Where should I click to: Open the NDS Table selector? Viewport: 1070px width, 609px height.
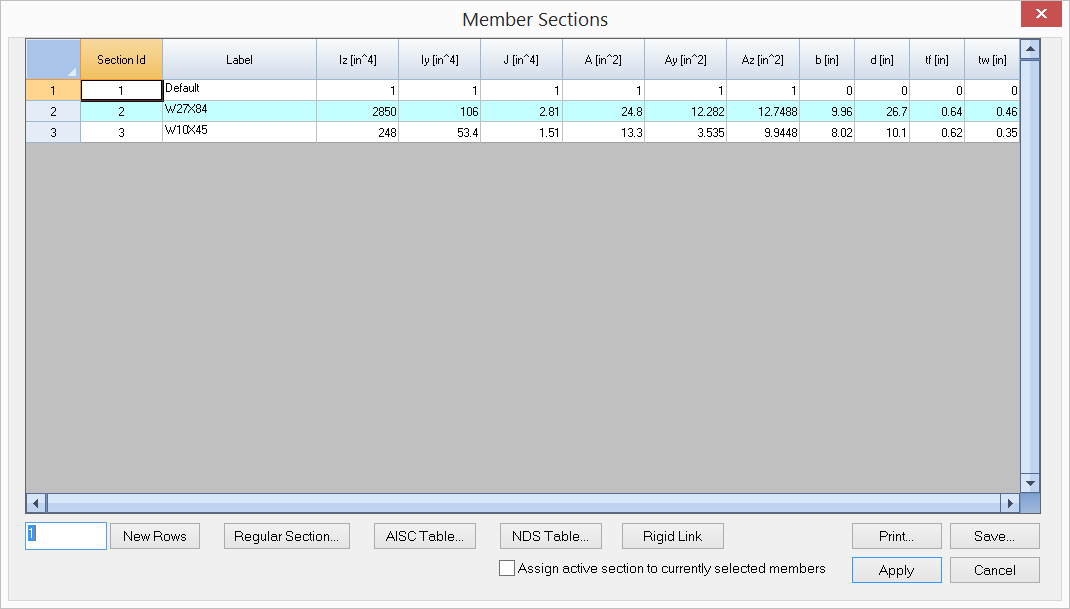tap(550, 536)
